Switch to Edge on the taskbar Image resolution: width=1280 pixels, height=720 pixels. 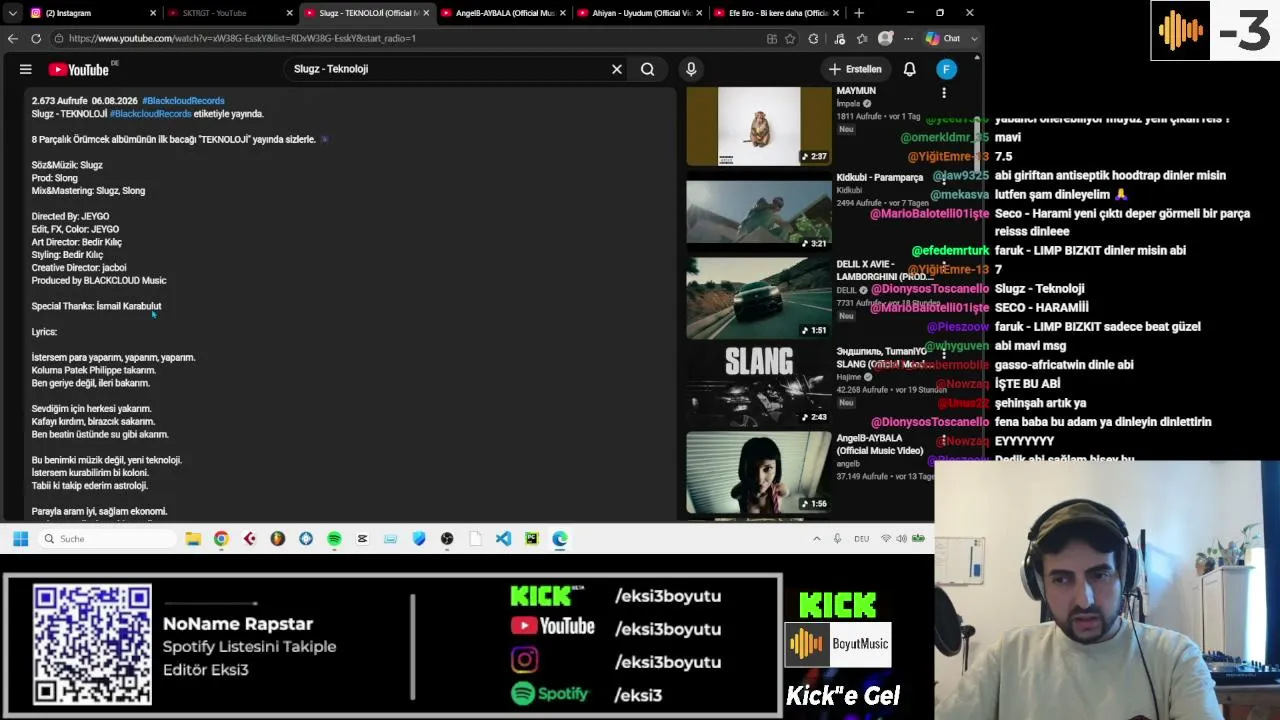(560, 539)
